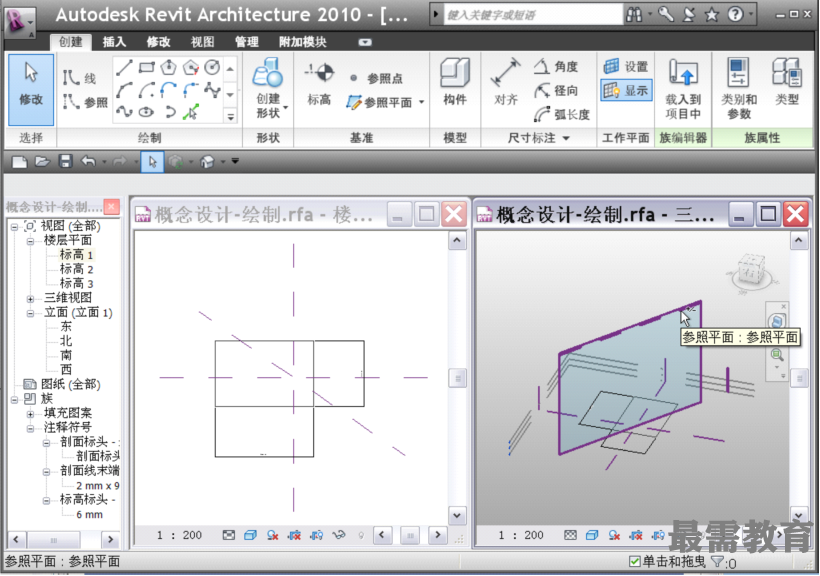Image resolution: width=820 pixels, height=576 pixels.
Task: Click the Reference Plane (参照平面) tool
Action: (380, 103)
